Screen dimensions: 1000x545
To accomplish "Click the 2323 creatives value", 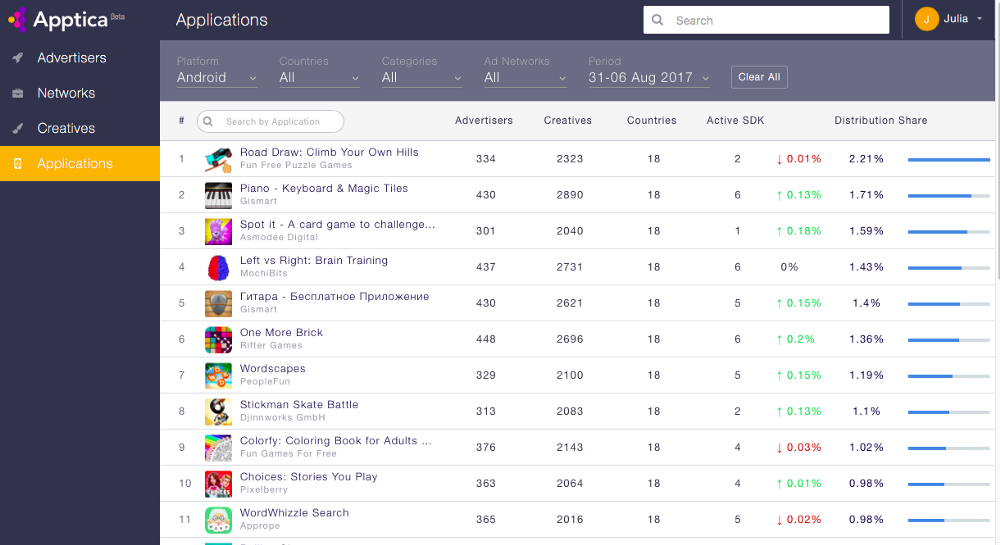I will (570, 159).
